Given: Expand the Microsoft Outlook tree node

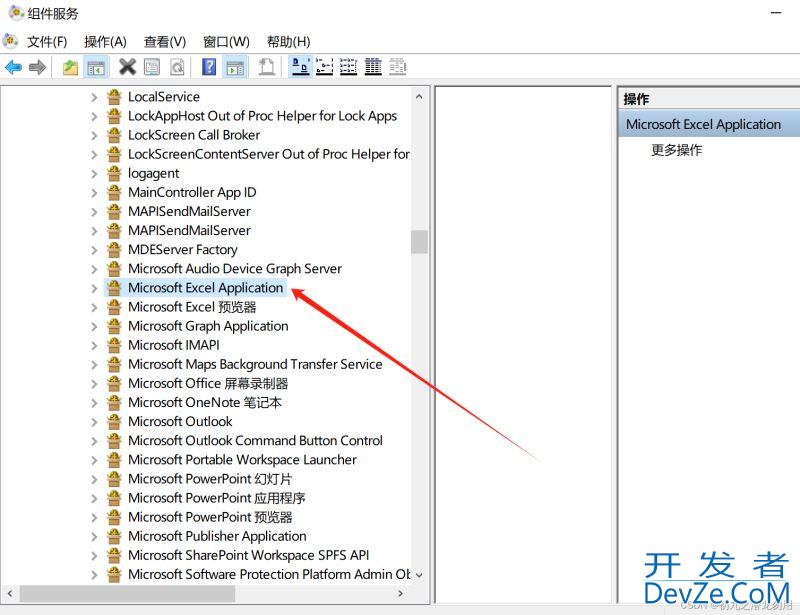Looking at the screenshot, I should 94,422.
